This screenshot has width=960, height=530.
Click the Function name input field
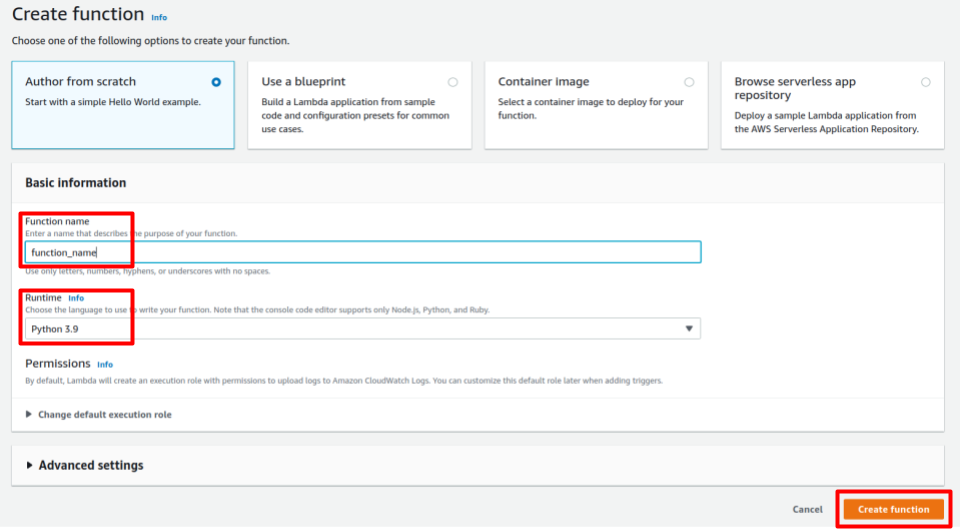tap(364, 252)
